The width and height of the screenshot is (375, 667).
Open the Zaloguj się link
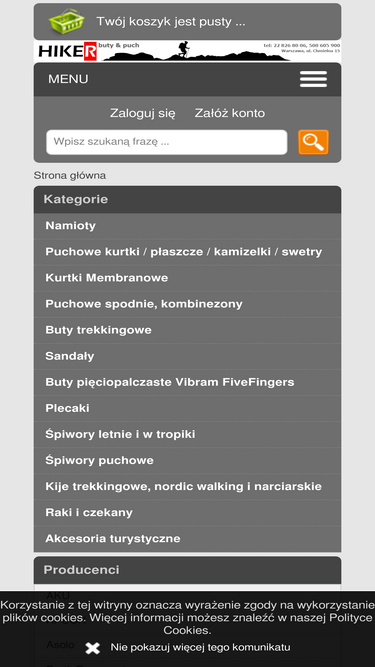point(142,113)
